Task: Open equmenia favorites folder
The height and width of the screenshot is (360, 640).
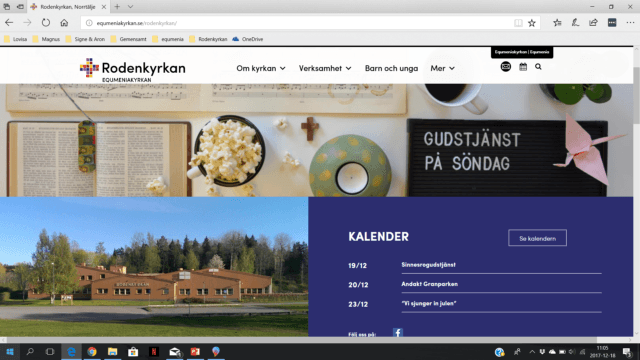Action: (x=168, y=39)
